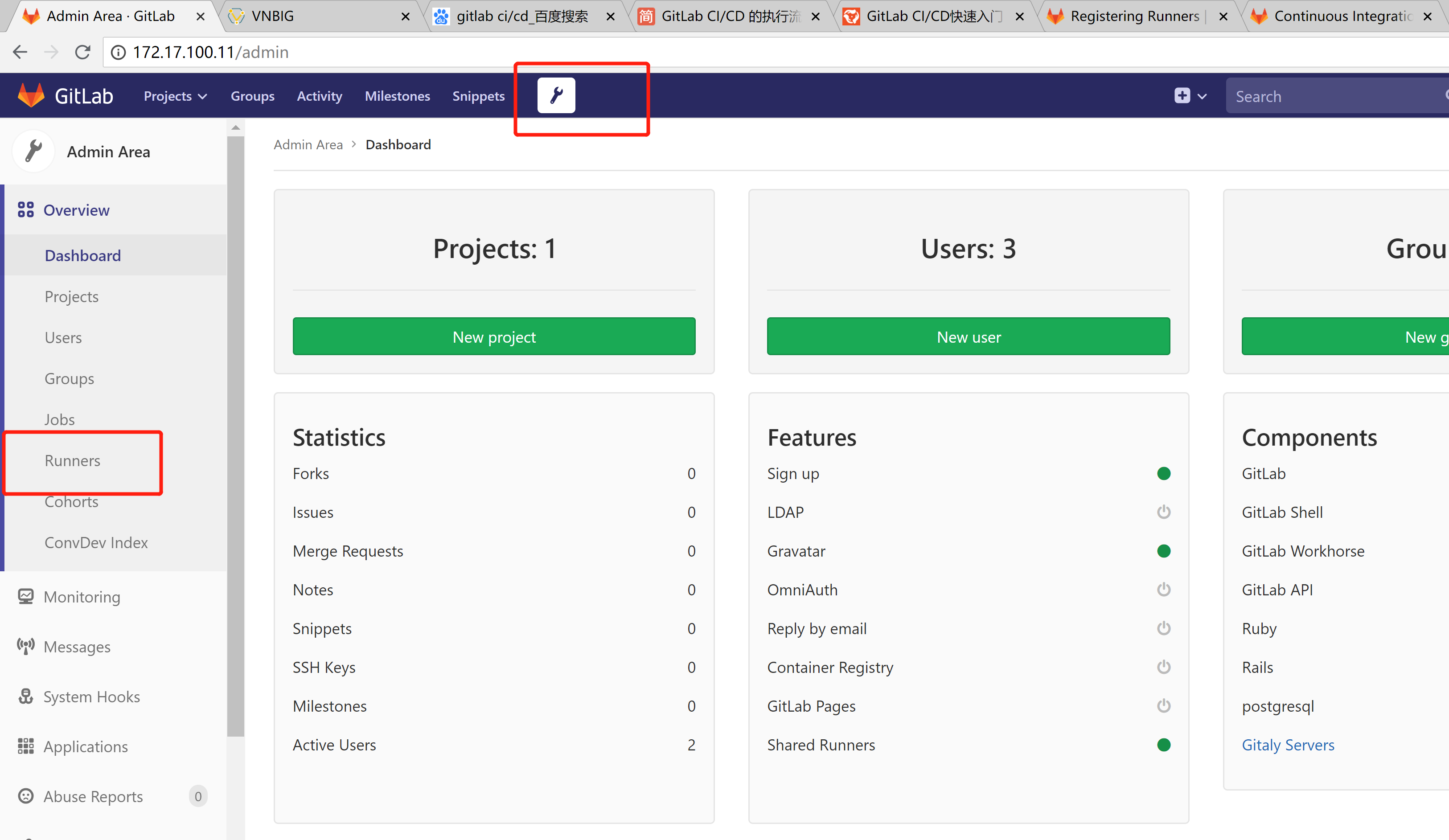Click the SSH Keys statistic row
The image size is (1449, 840).
(x=494, y=667)
